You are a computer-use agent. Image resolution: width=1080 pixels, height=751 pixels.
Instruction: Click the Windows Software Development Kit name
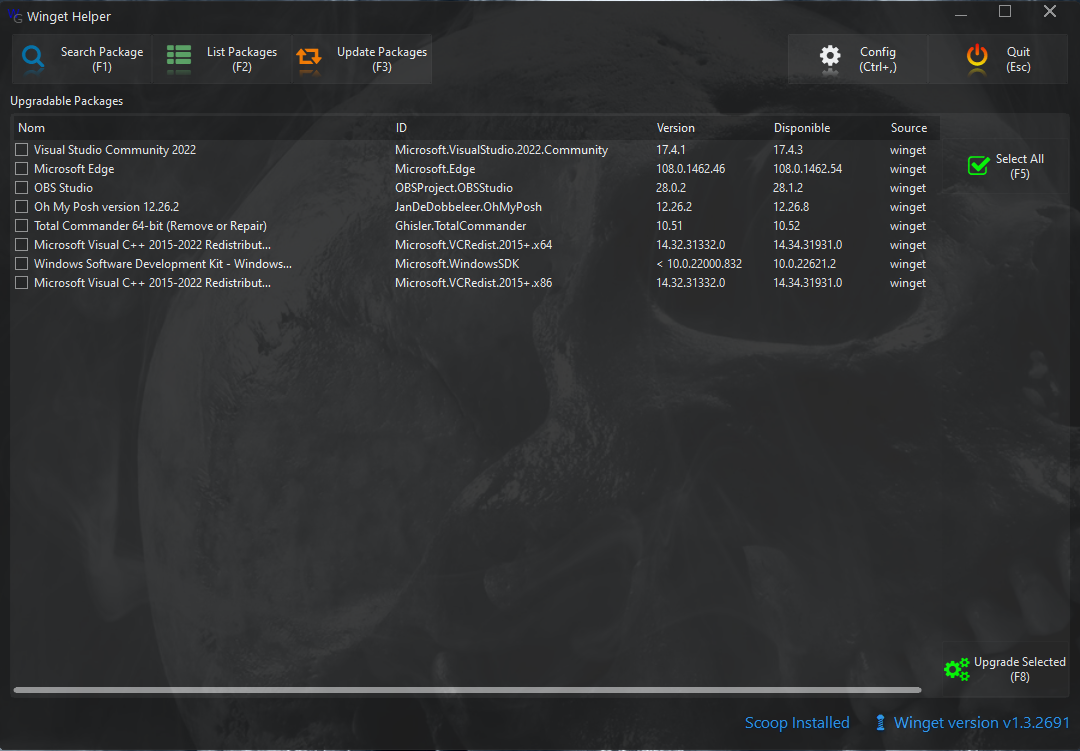(163, 264)
